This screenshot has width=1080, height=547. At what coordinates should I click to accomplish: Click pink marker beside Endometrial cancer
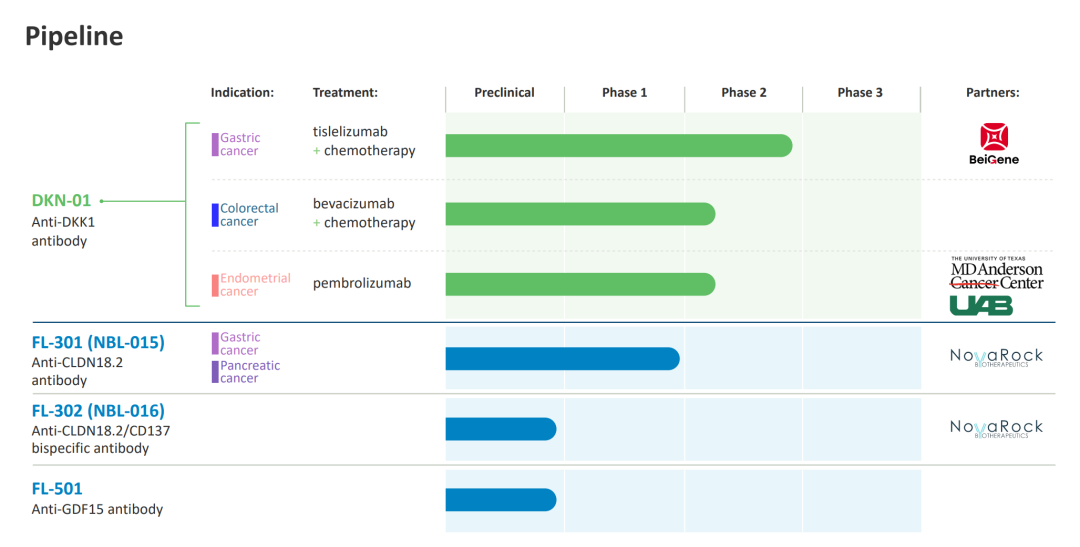[x=215, y=285]
